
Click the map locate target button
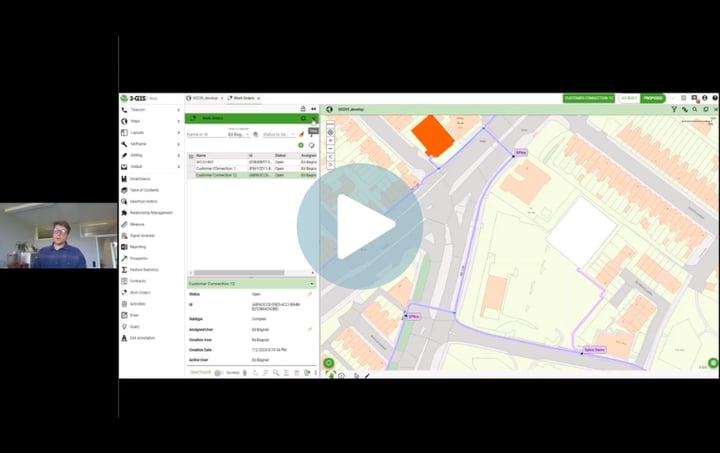click(x=330, y=132)
